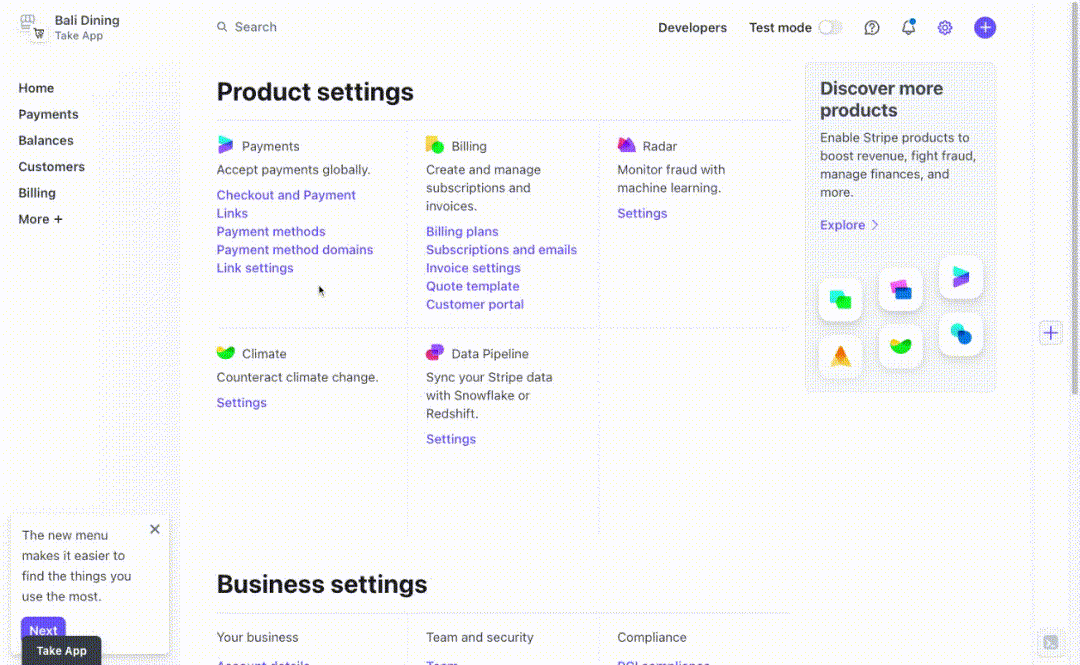Open Explore more products chevron link
Screen dimensions: 1080x665
[849, 225]
